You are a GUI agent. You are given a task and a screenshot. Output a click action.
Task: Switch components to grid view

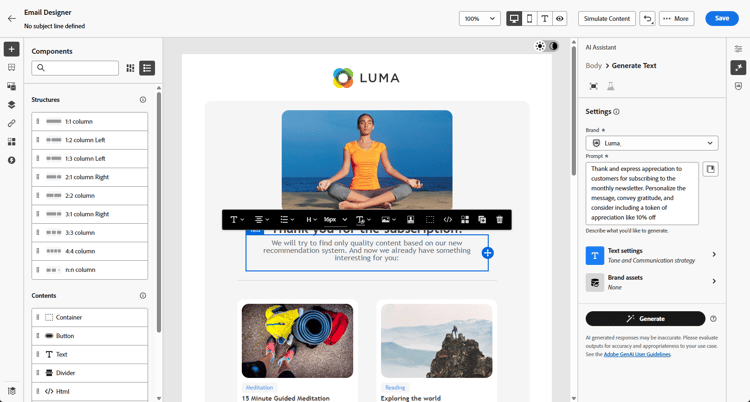tap(130, 68)
